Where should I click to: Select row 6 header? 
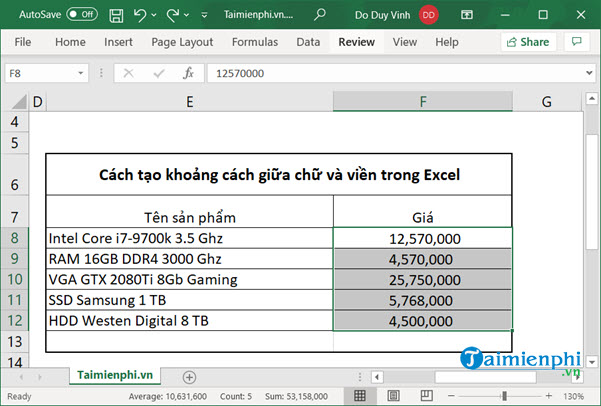[x=15, y=174]
